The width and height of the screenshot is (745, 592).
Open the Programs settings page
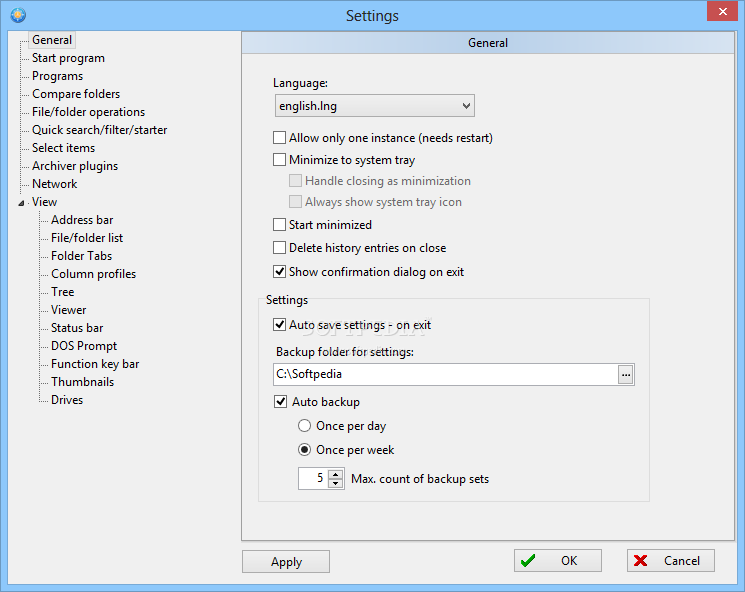pyautogui.click(x=57, y=76)
